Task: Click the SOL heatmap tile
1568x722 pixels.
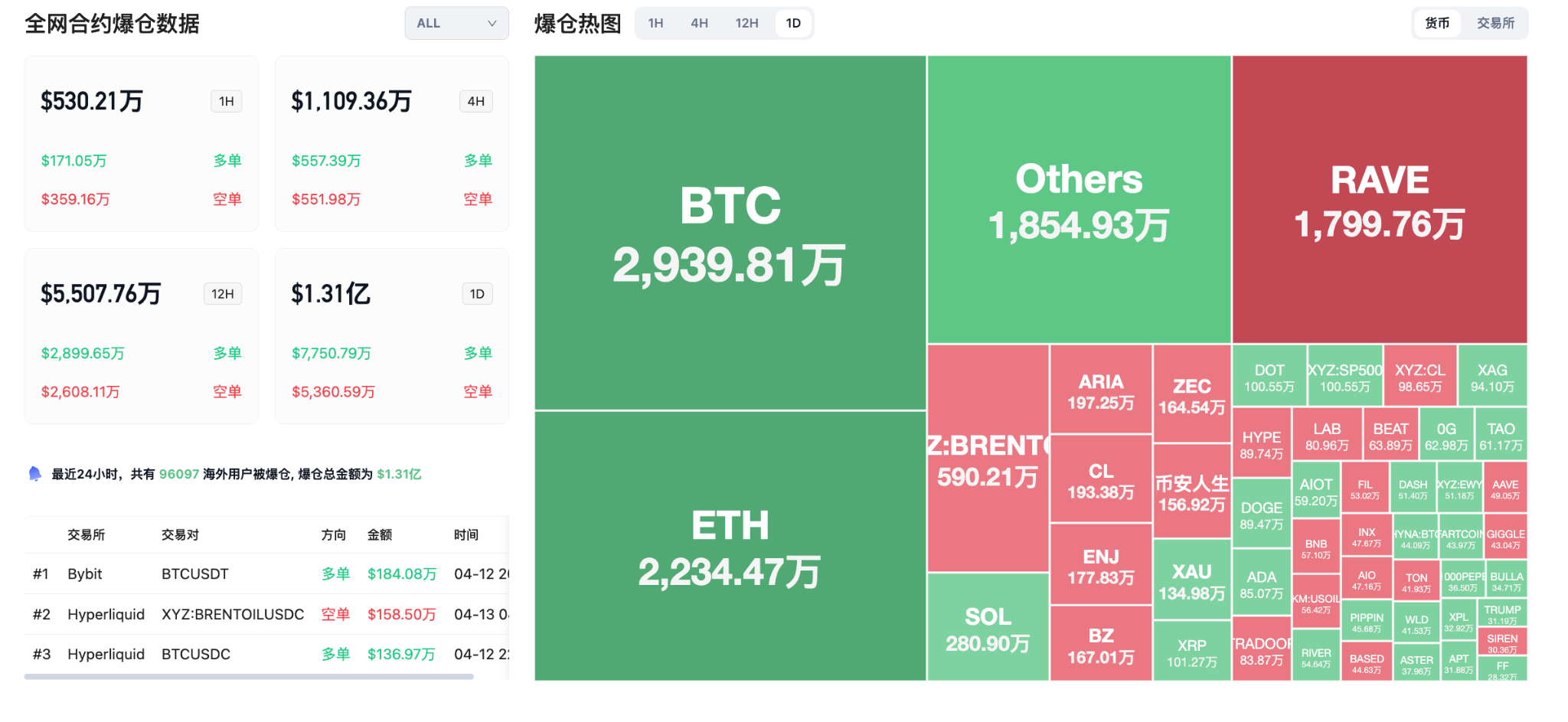Action: coord(988,627)
